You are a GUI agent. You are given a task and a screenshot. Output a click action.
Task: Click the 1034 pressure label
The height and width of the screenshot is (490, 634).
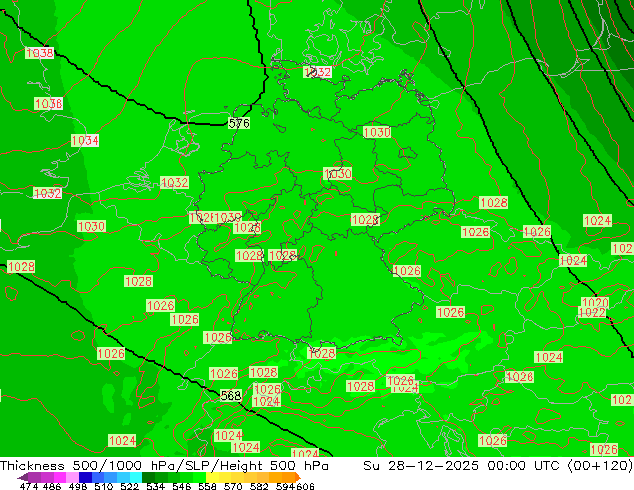click(85, 140)
